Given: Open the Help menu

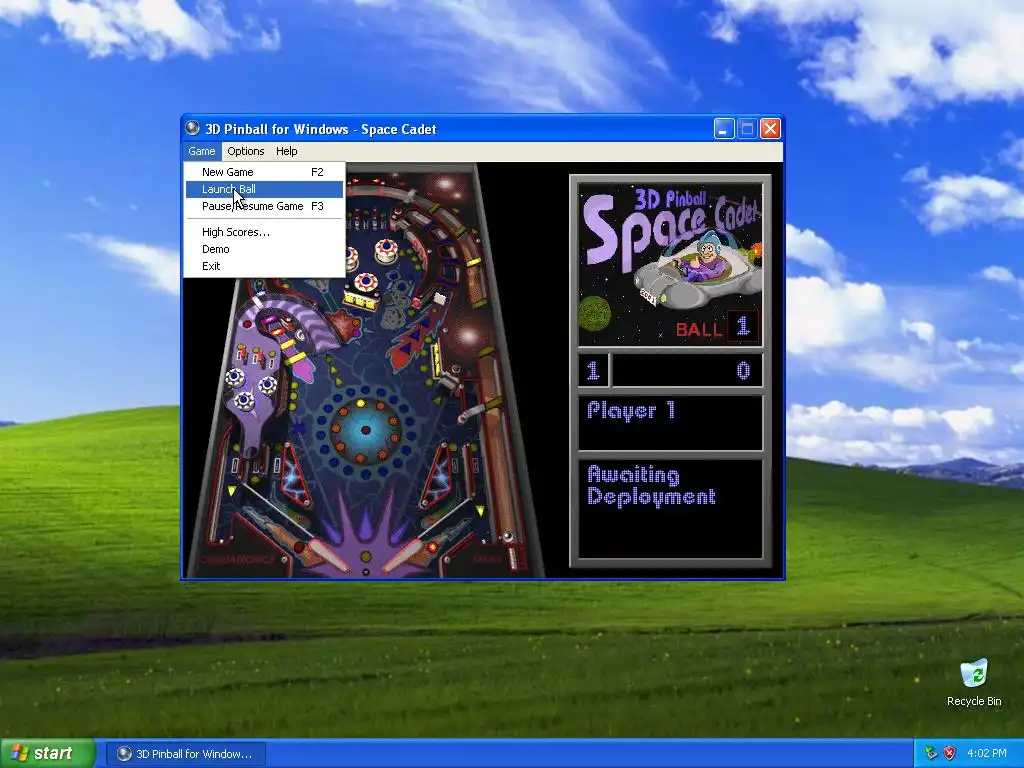Looking at the screenshot, I should coord(287,151).
